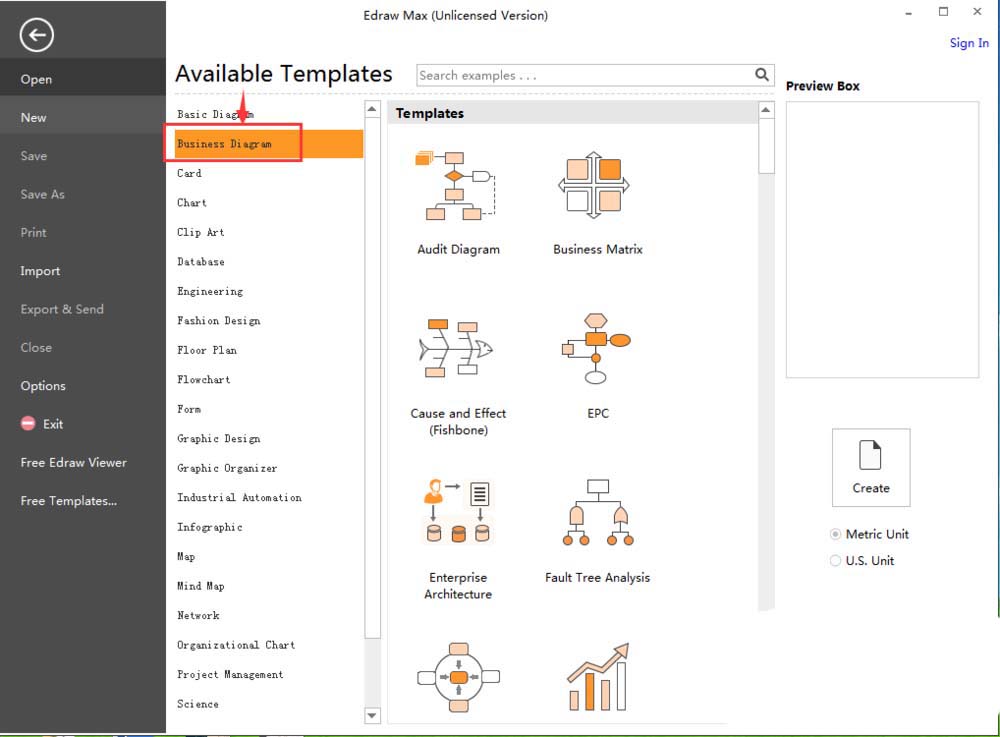
Task: Choose the Organizational Chart category
Action: pos(236,645)
